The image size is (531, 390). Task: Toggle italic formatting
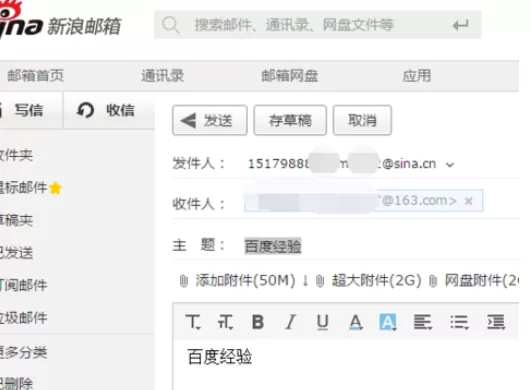coord(290,322)
